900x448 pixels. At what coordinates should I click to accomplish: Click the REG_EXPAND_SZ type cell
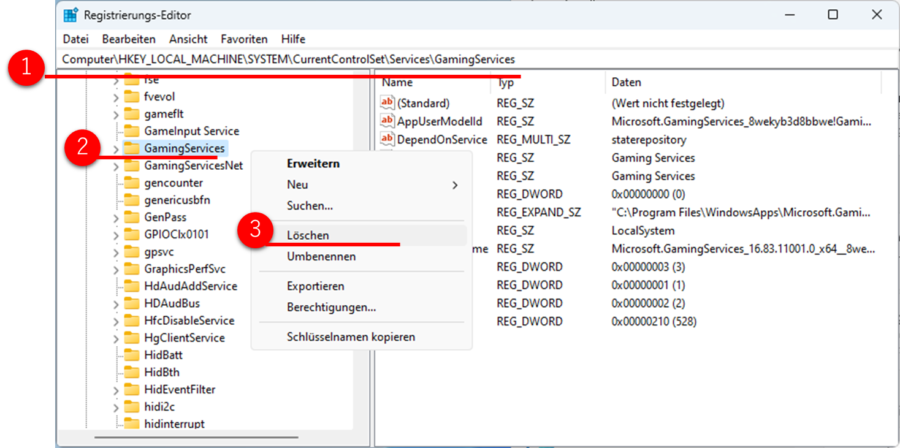click(539, 212)
